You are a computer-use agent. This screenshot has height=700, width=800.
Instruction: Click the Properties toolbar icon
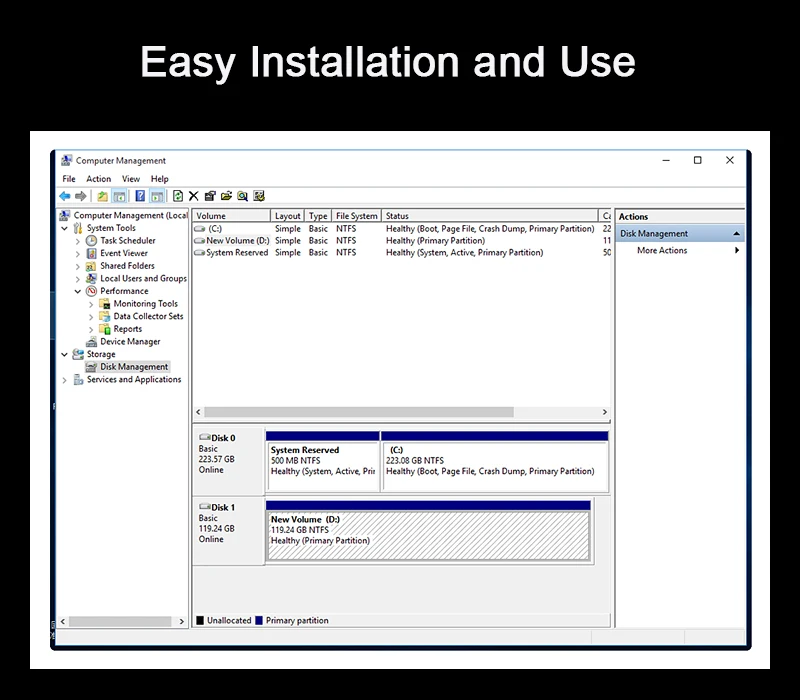[x=210, y=196]
